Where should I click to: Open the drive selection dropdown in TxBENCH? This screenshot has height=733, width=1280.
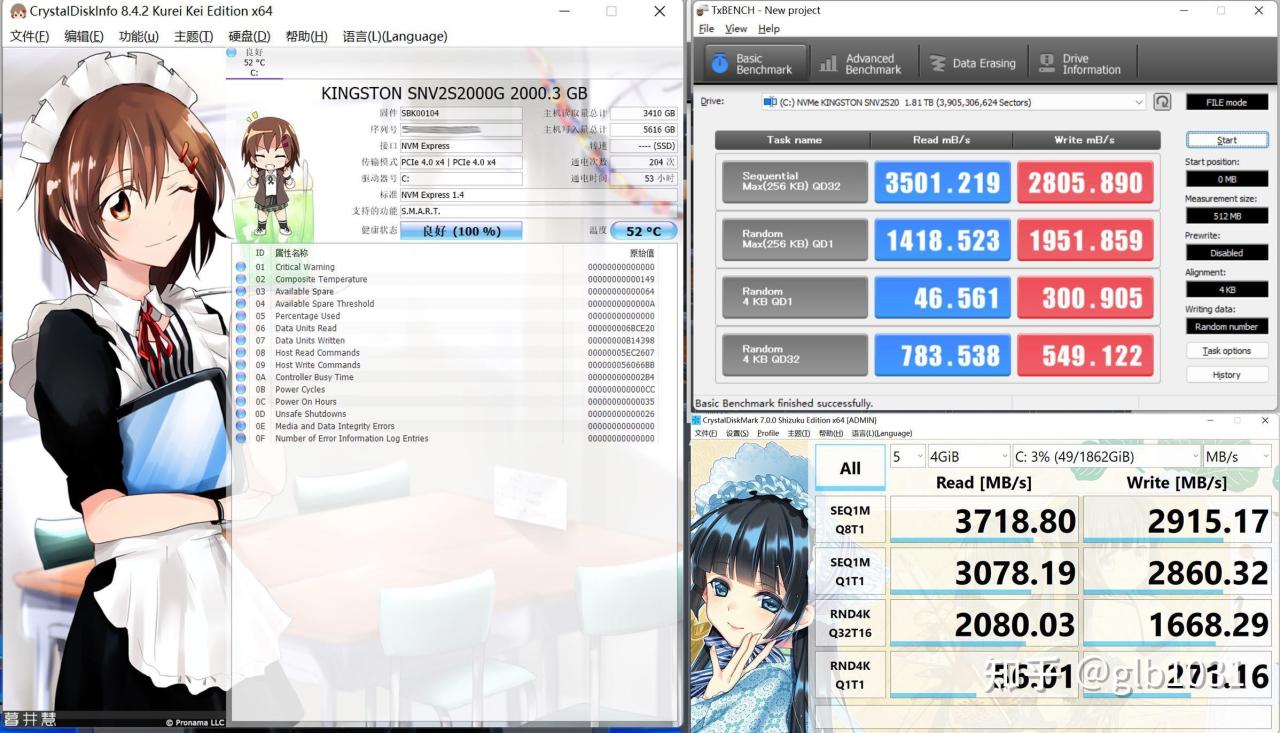point(1138,101)
